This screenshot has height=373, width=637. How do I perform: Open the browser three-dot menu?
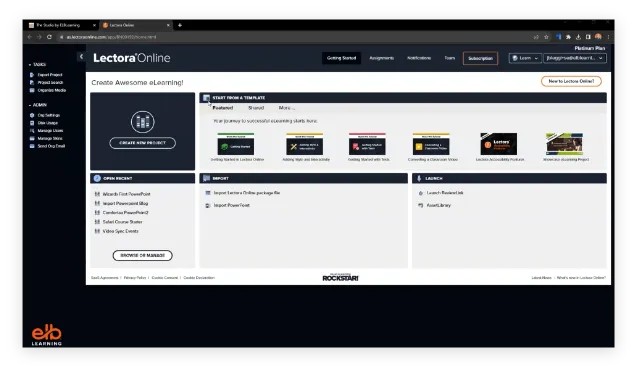(x=608, y=37)
